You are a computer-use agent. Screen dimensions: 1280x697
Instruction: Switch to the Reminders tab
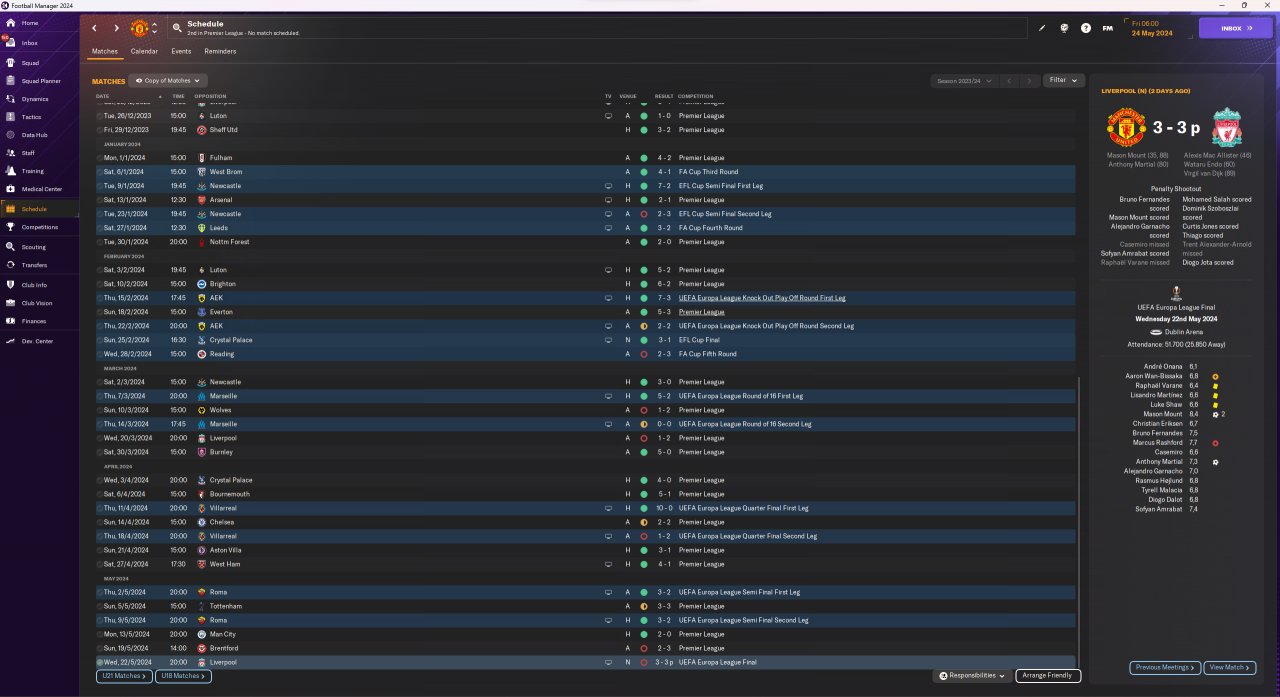220,51
